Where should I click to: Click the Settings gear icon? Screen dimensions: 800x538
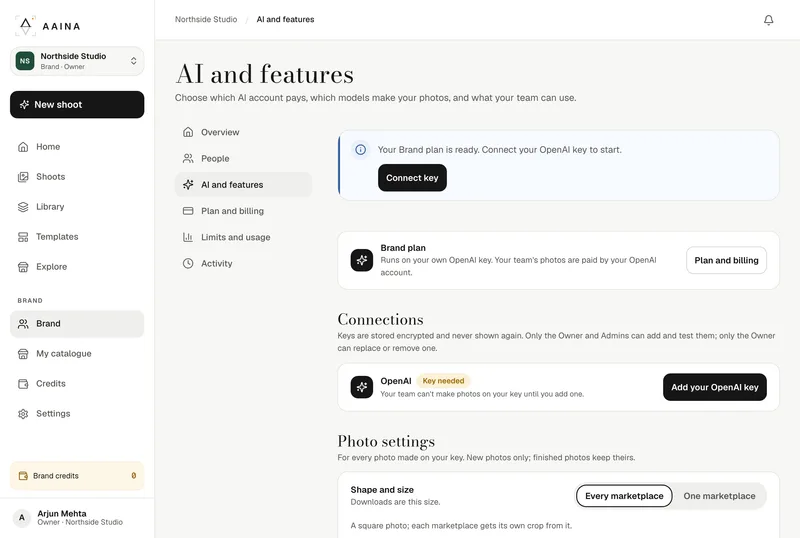click(x=23, y=414)
